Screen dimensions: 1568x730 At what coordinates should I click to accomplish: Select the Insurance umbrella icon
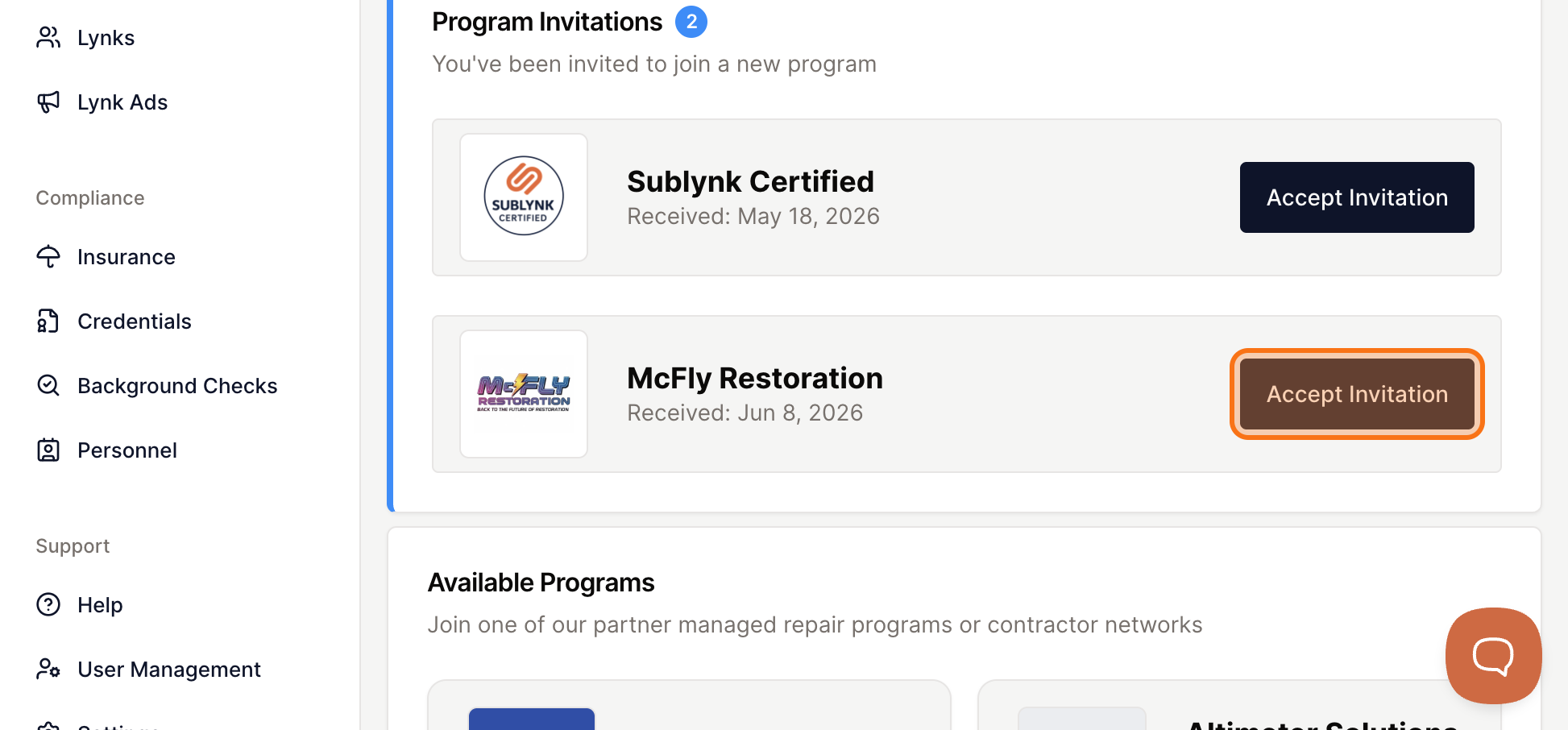tap(48, 256)
